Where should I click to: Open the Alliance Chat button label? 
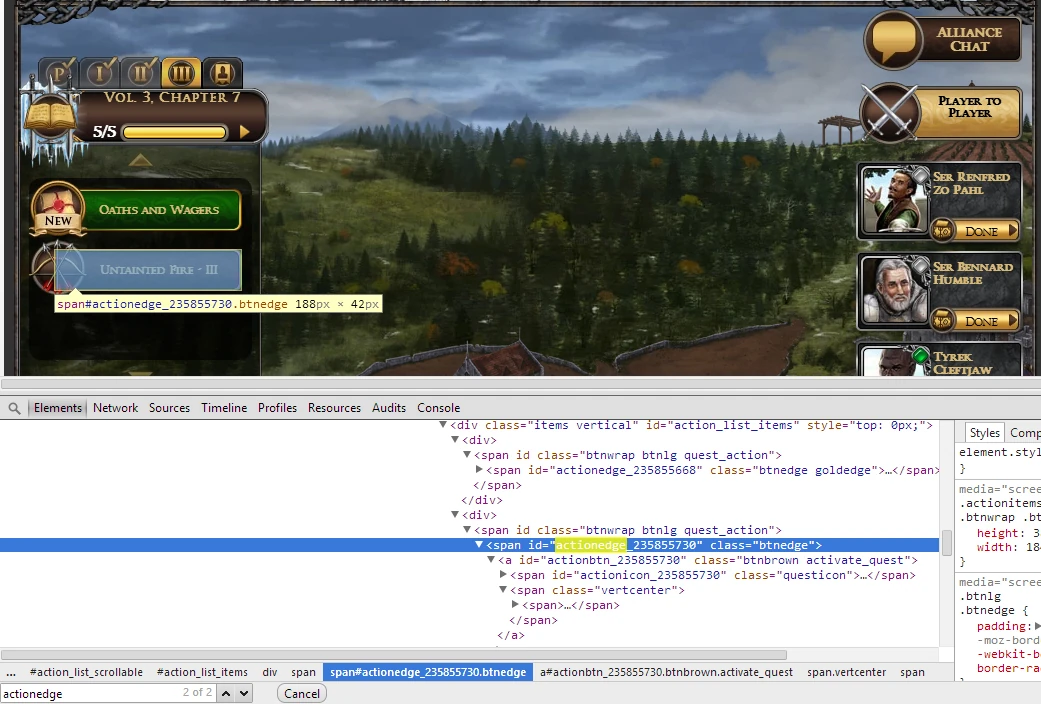coord(969,39)
